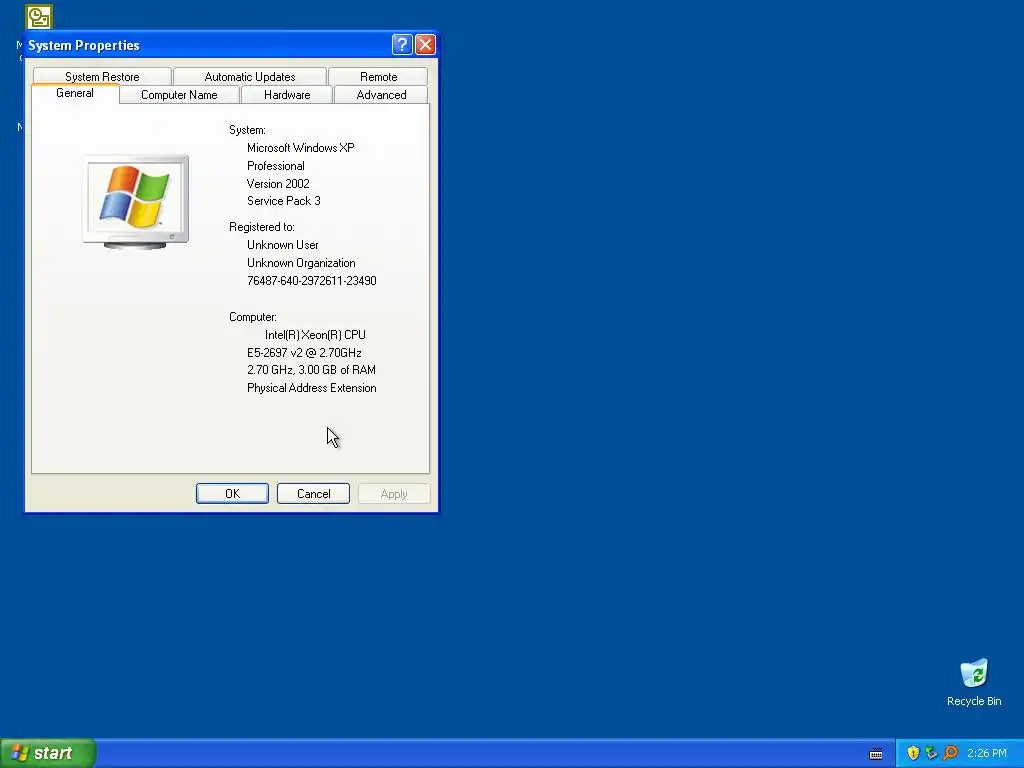Switch to the Hardware tab
This screenshot has height=768, width=1024.
point(287,95)
